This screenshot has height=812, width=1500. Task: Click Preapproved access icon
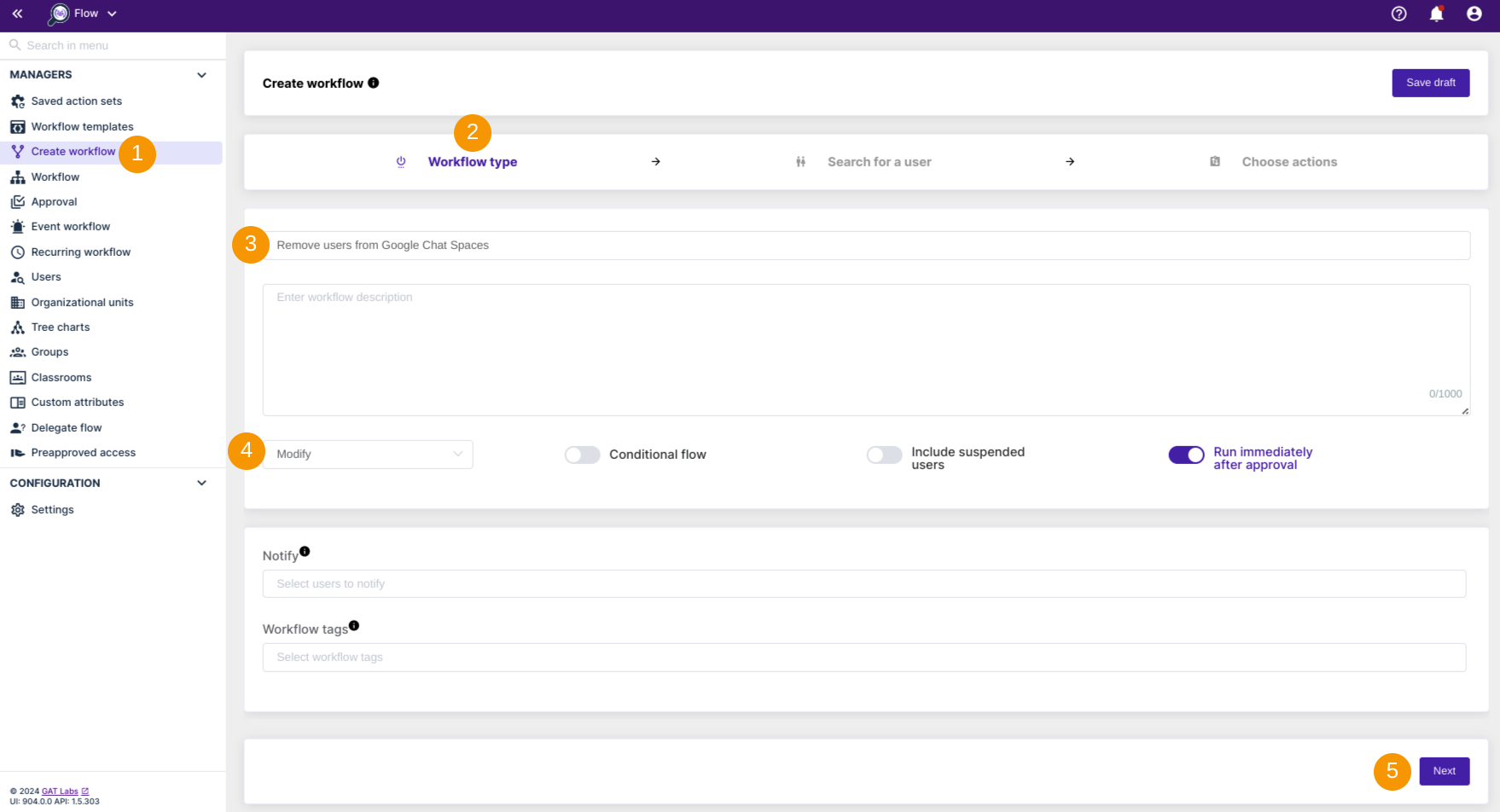pyautogui.click(x=18, y=453)
